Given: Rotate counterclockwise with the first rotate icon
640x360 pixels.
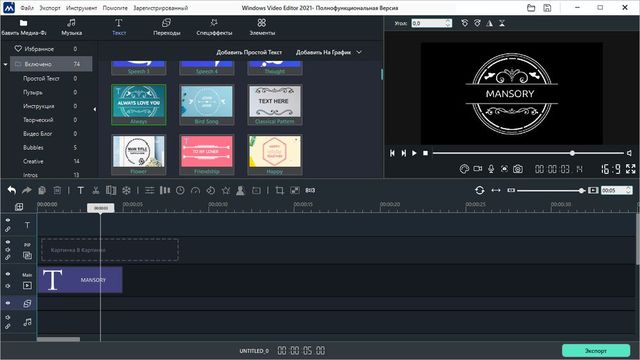Looking at the screenshot, I should click(x=464, y=23).
